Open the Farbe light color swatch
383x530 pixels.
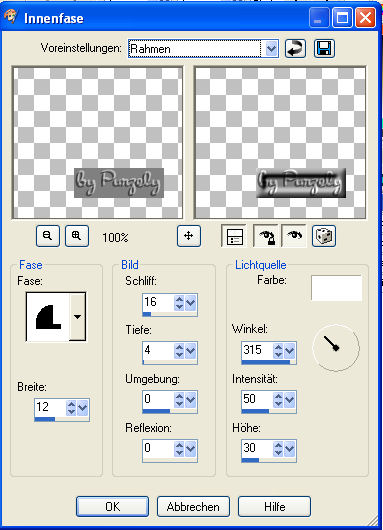(336, 288)
